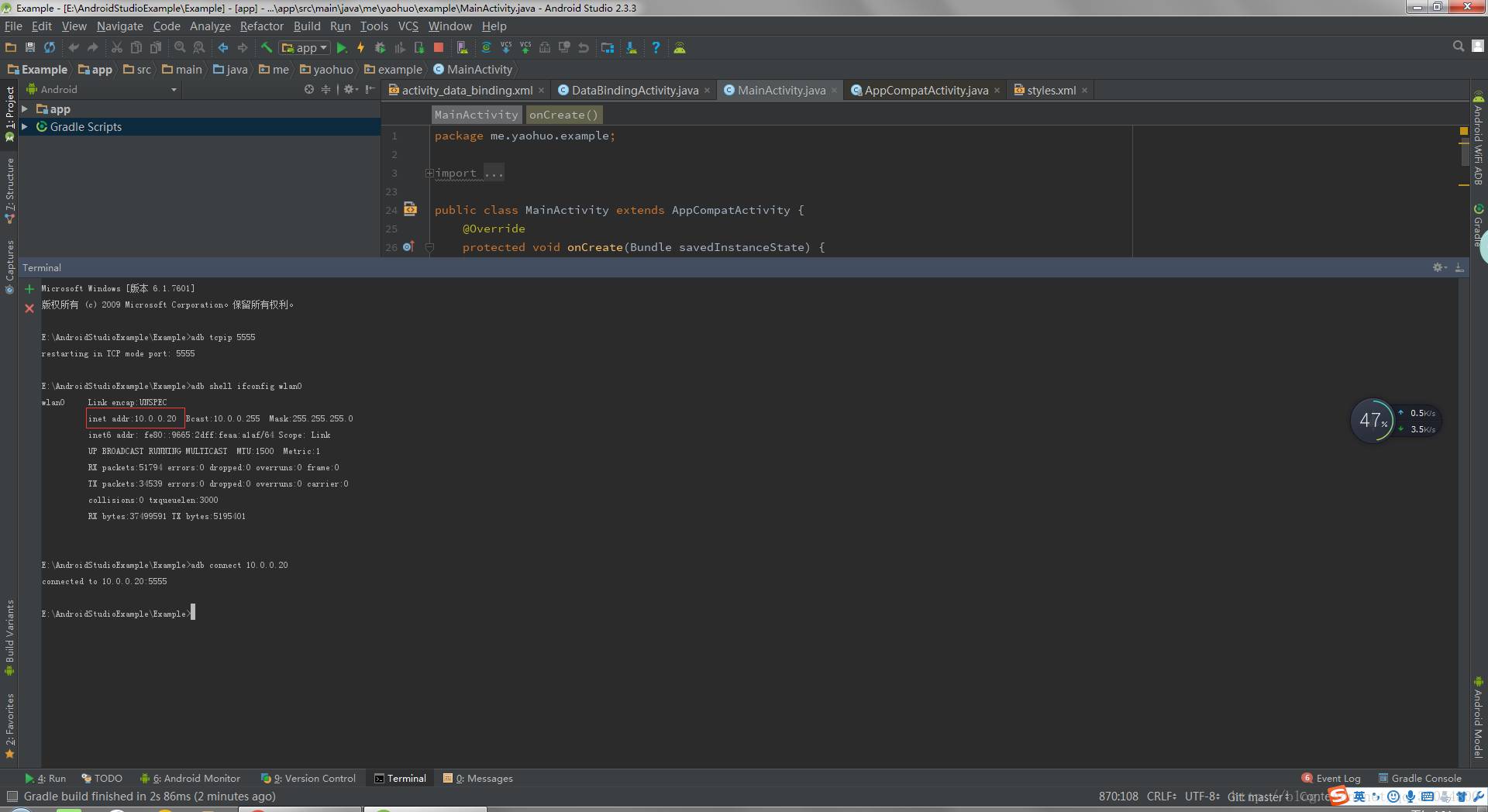Click the Debug app bug icon

[x=380, y=48]
